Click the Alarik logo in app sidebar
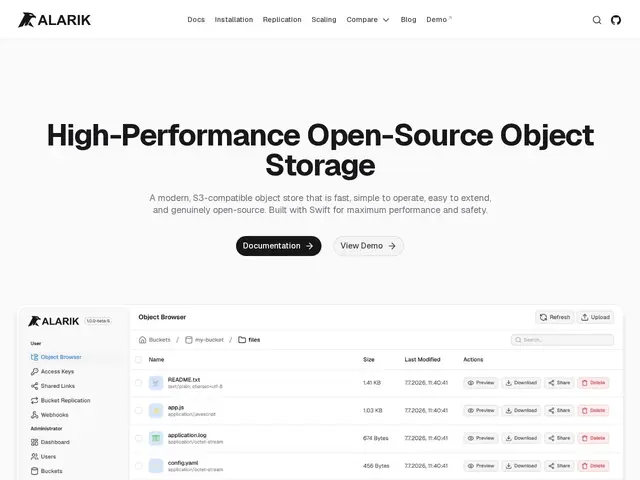Screen dimensions: 640x480 (x=53, y=321)
